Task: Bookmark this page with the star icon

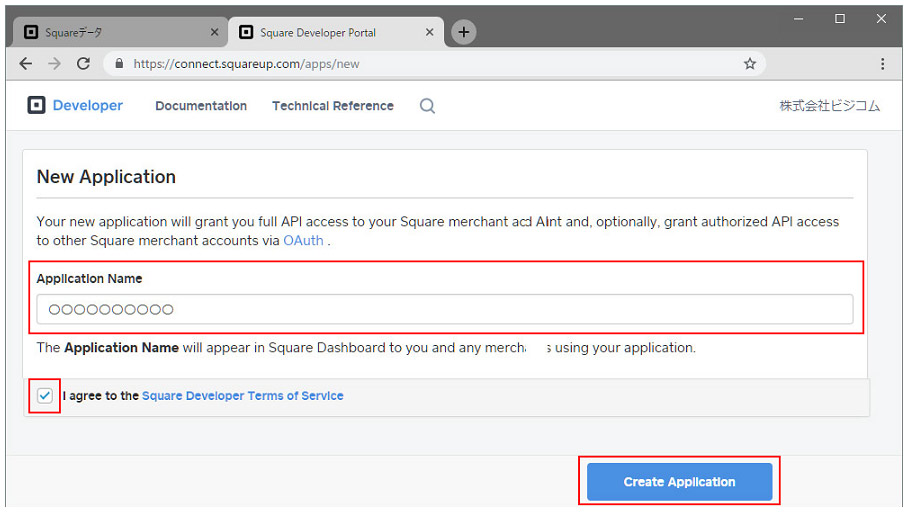Action: 750,64
